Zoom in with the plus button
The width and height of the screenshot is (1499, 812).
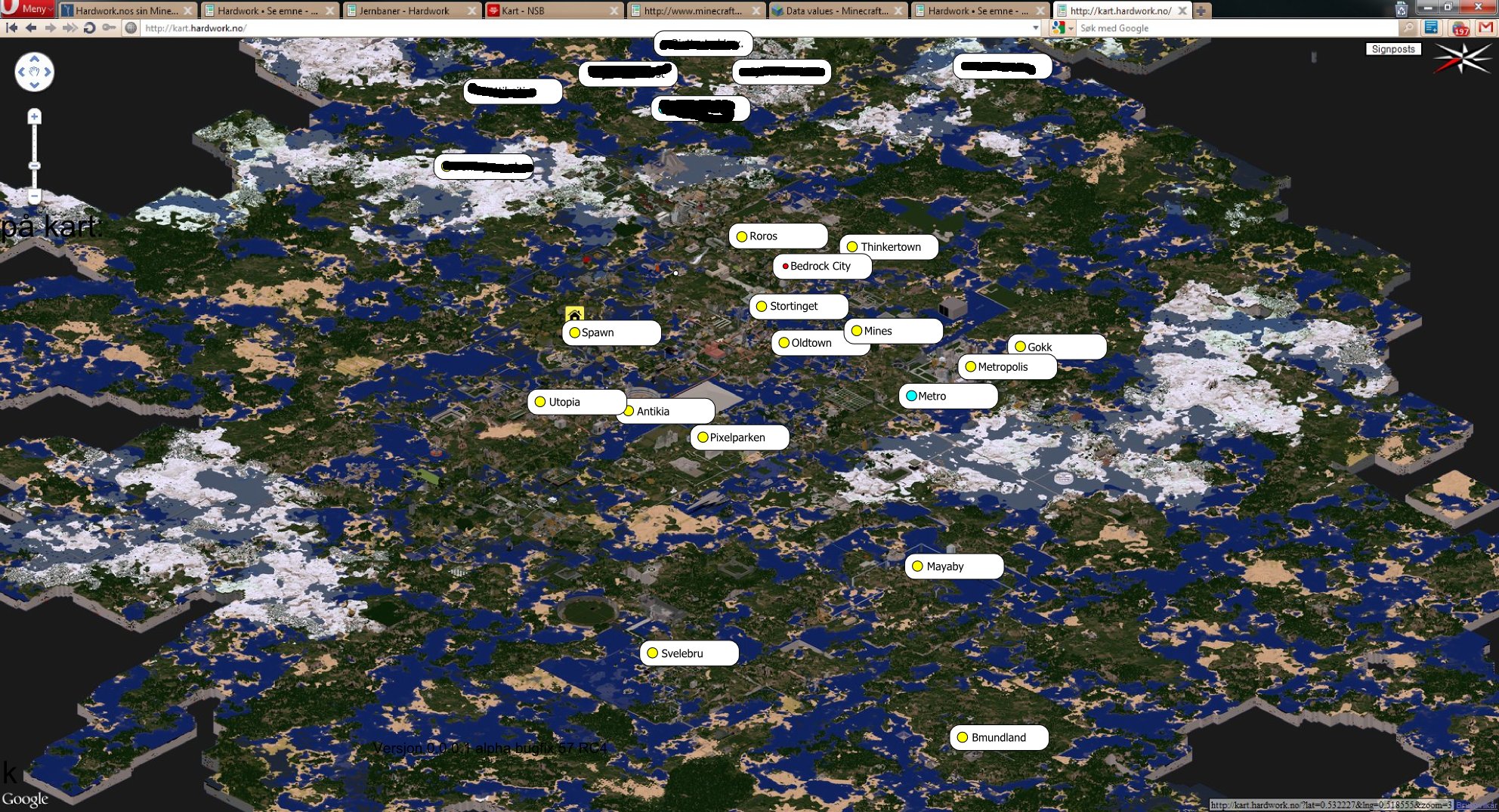(34, 116)
